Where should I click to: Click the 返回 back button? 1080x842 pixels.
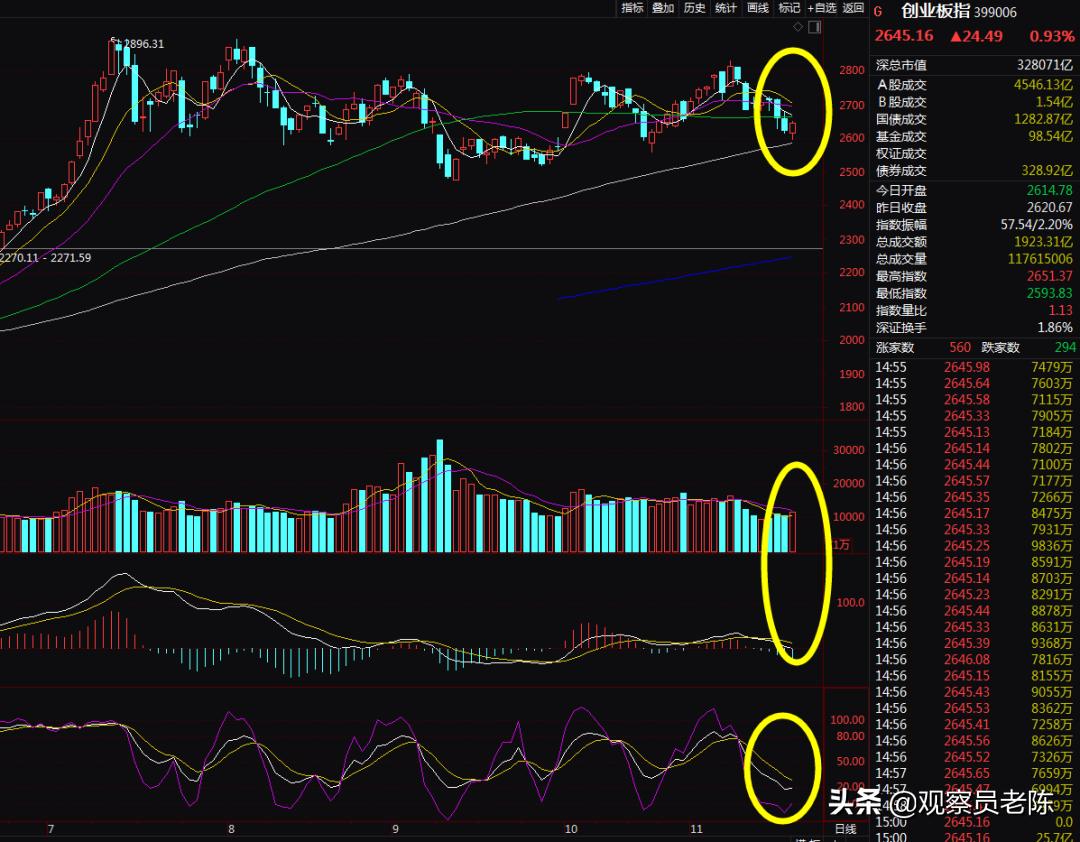(853, 8)
